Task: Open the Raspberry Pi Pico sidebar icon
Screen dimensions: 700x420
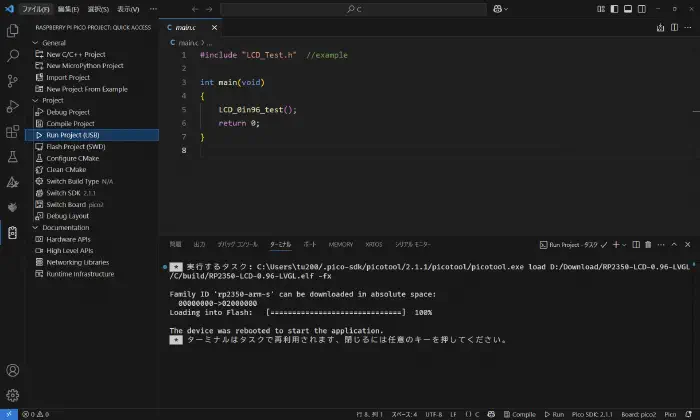Action: click(13, 233)
